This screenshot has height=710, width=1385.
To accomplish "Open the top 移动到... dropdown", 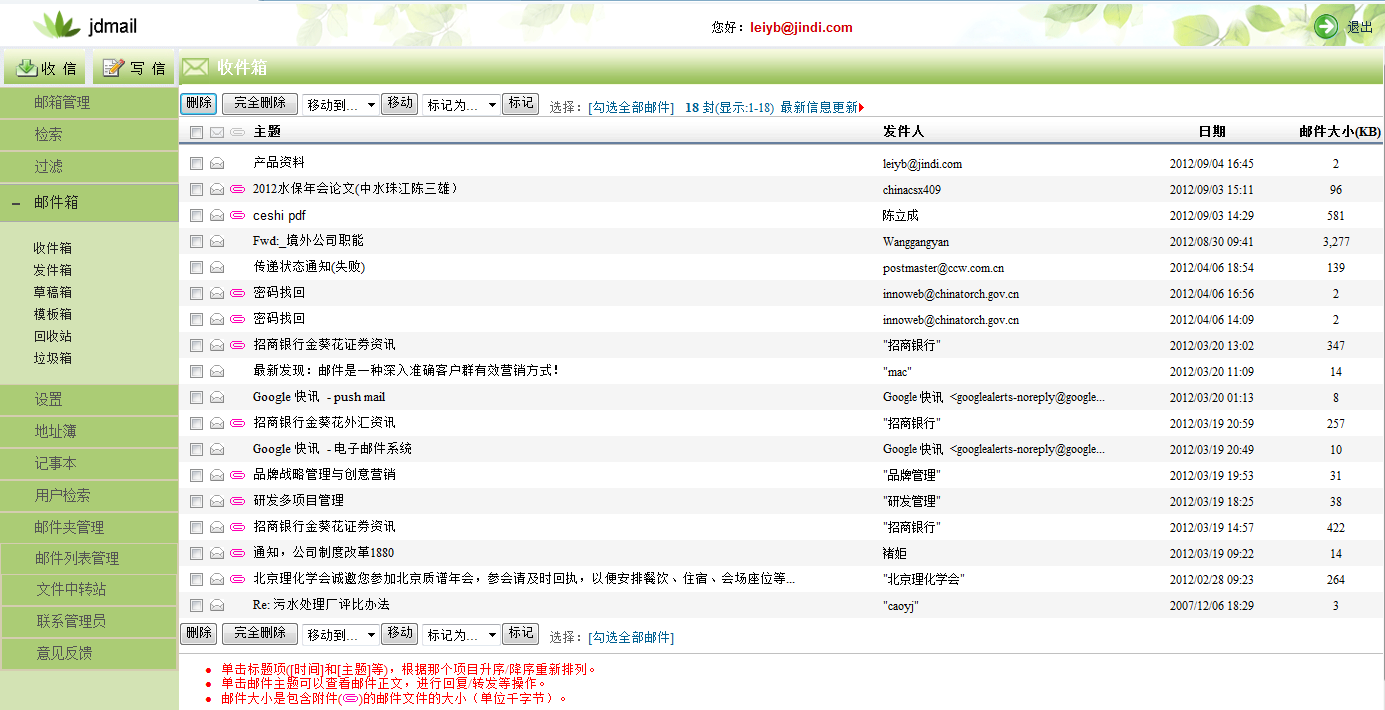I will coord(341,105).
